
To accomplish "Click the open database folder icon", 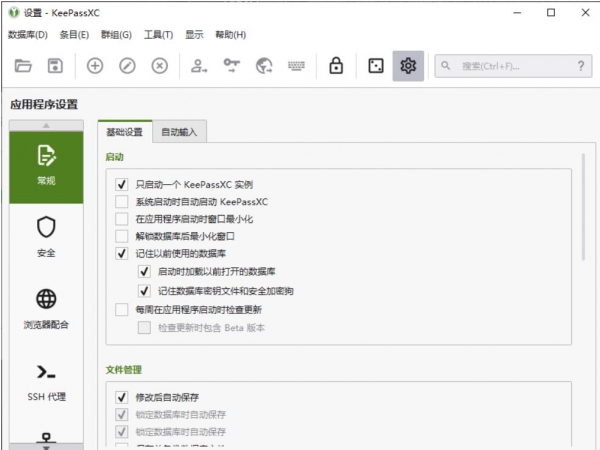I will pos(23,66).
